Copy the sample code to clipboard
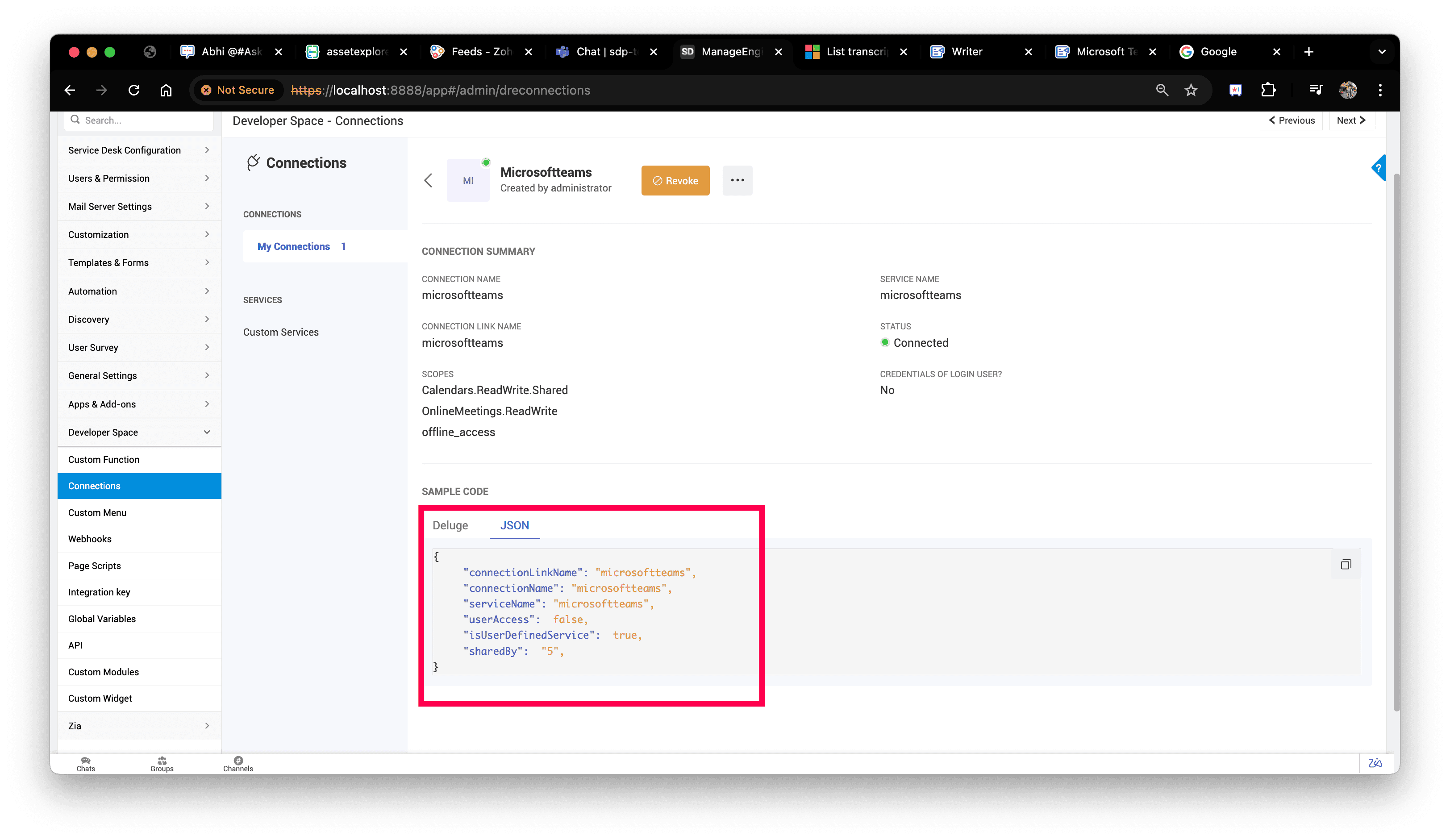Screen dimensions: 1450x840 pyautogui.click(x=1345, y=565)
